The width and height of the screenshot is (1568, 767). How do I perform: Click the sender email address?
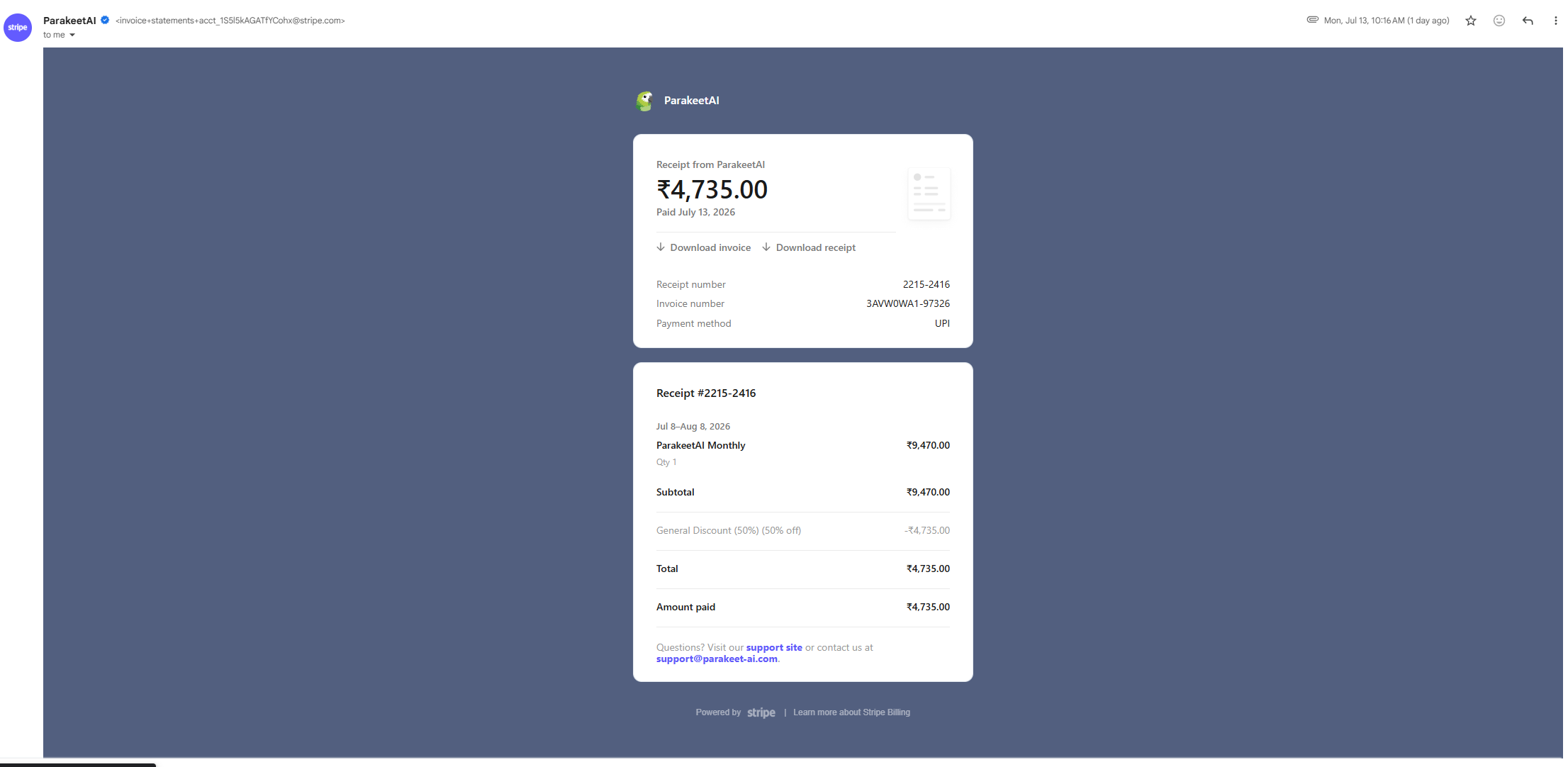[230, 21]
